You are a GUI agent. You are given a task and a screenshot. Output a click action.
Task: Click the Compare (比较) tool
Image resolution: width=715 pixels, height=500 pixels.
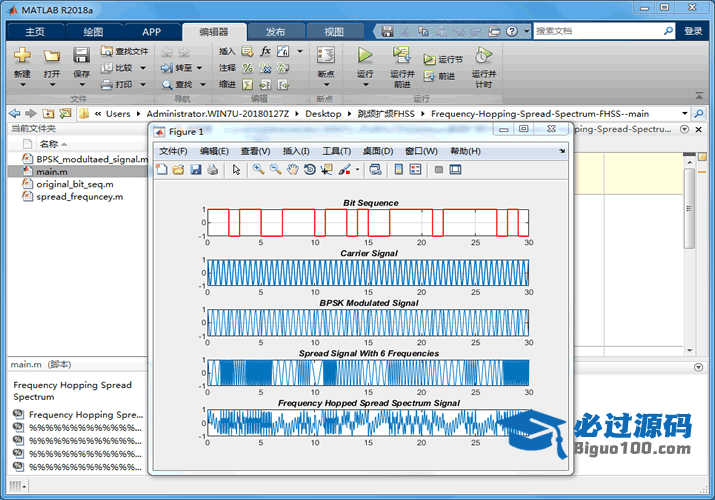[x=117, y=68]
